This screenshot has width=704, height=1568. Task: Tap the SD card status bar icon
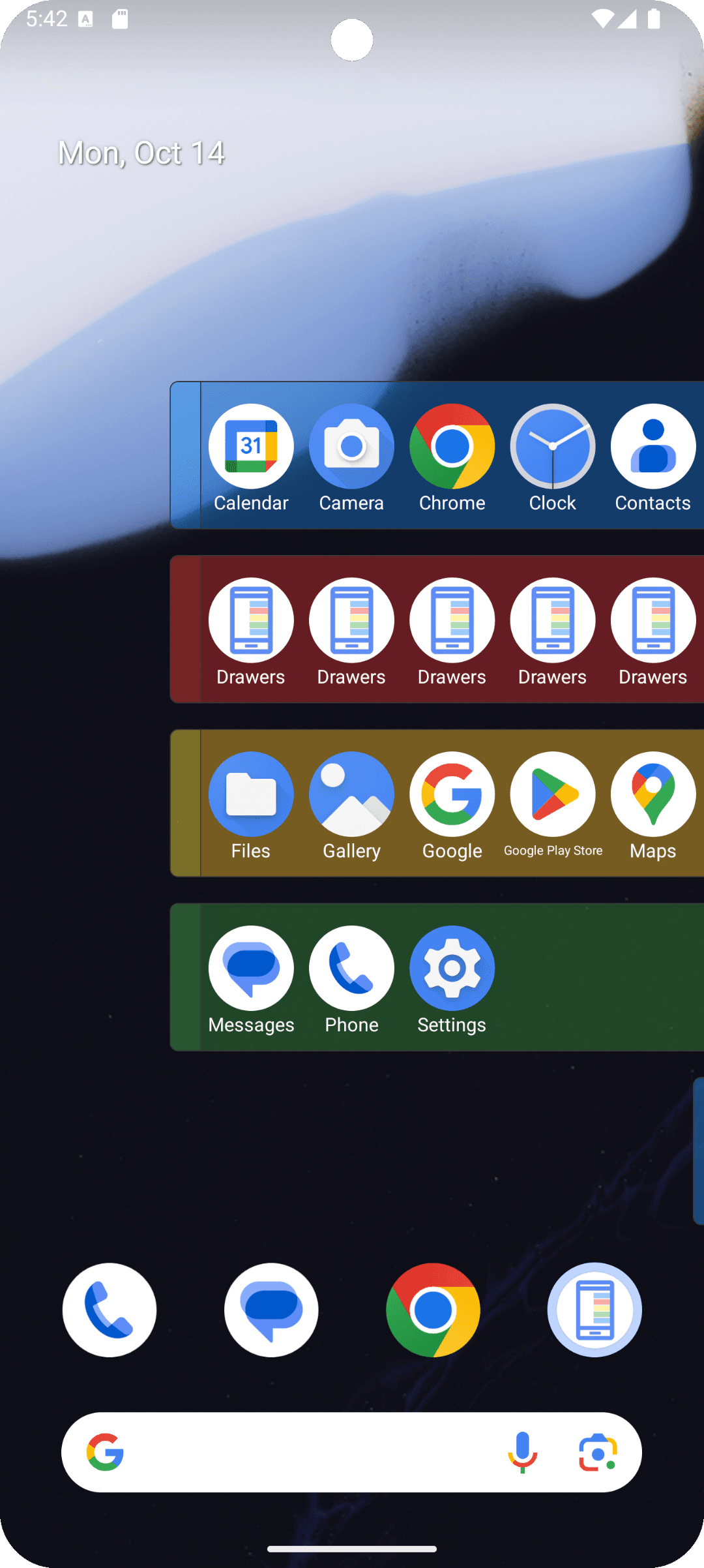(x=120, y=19)
